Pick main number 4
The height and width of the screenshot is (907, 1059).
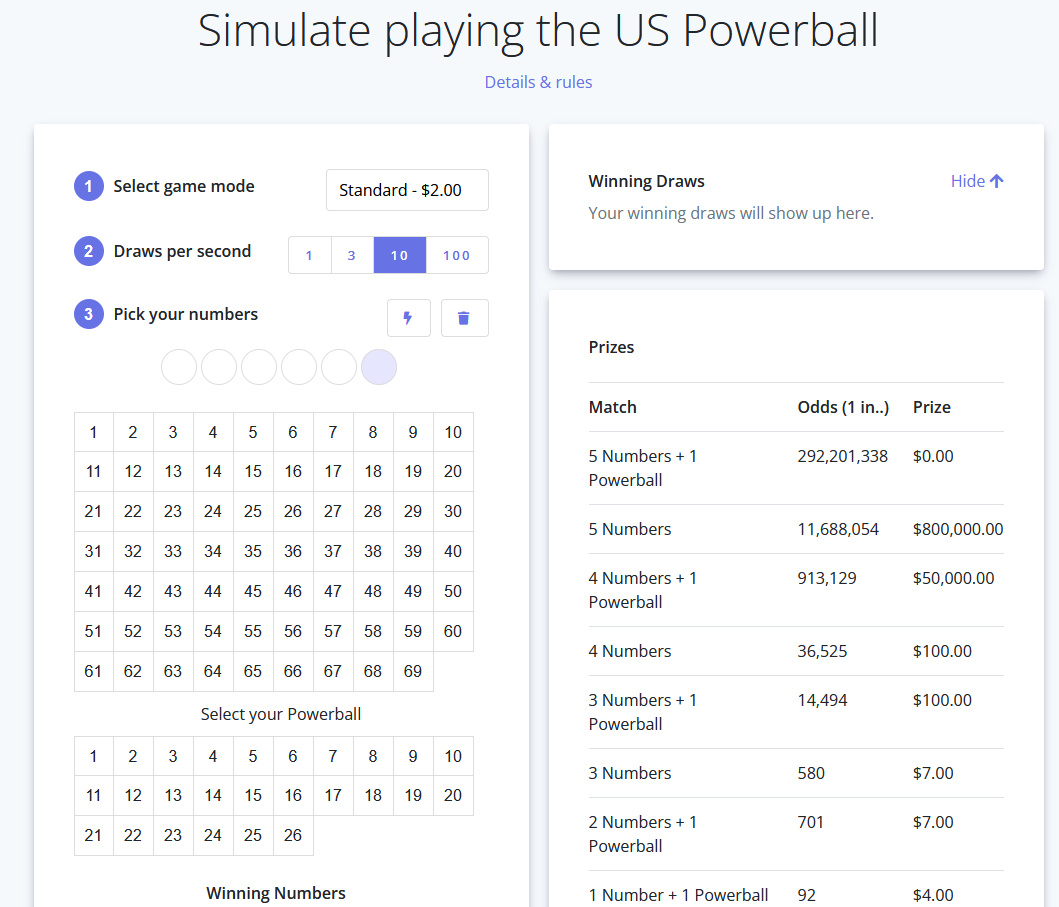(x=213, y=432)
